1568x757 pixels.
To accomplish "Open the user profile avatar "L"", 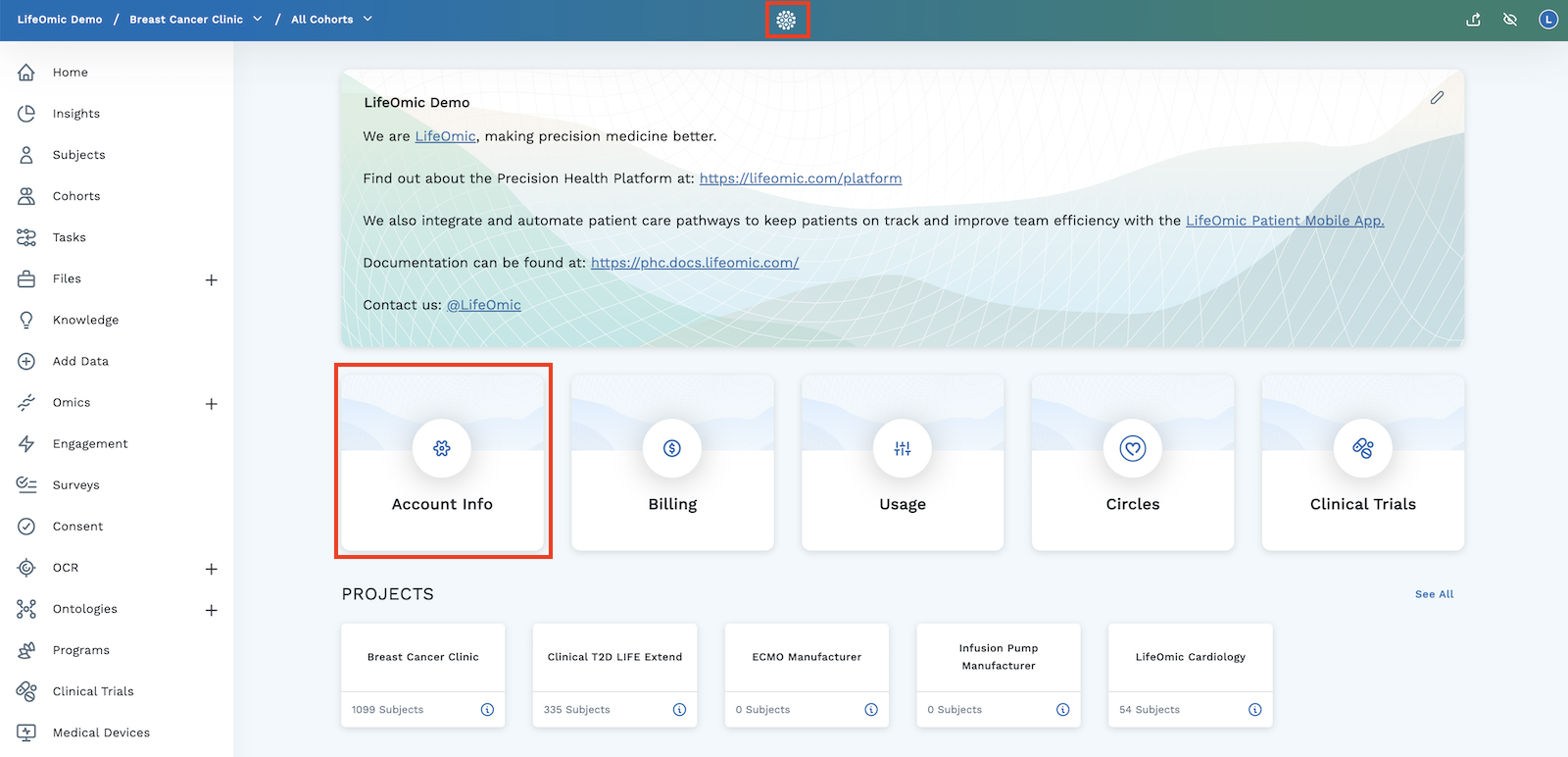I will [1548, 20].
